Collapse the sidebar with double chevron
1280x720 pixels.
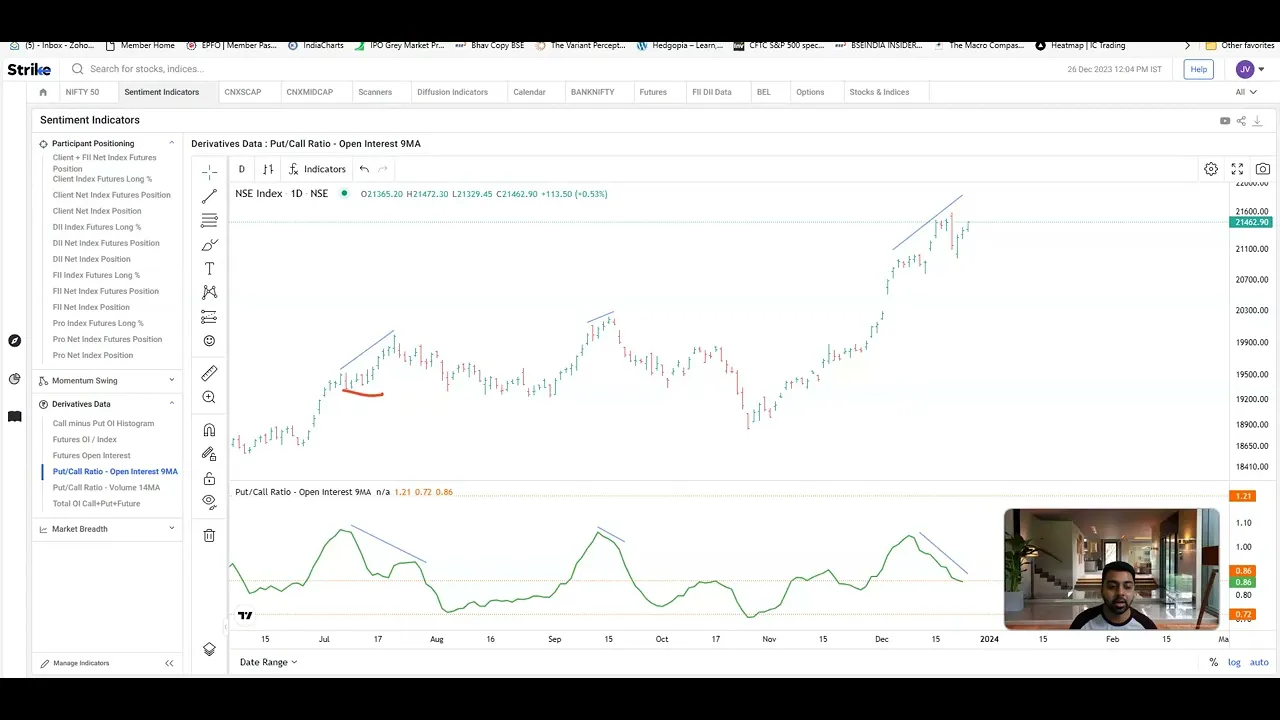[x=169, y=663]
